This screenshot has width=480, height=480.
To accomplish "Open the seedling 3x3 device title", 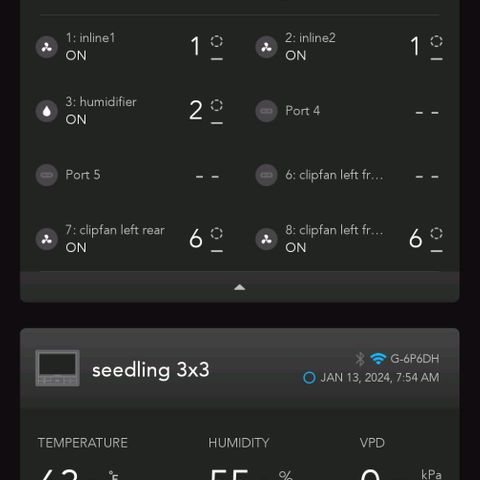I will pos(151,370).
